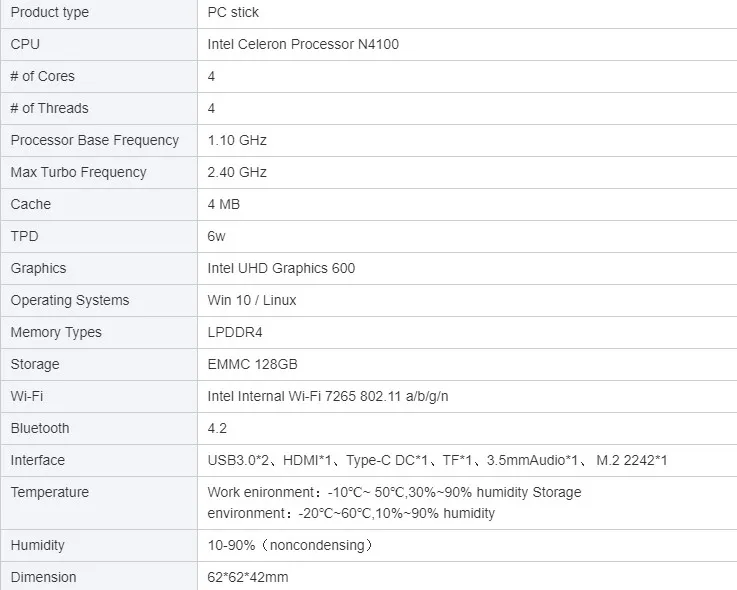Click the USB3.0*2 interface list text
This screenshot has height=590, width=737.
[x=437, y=460]
